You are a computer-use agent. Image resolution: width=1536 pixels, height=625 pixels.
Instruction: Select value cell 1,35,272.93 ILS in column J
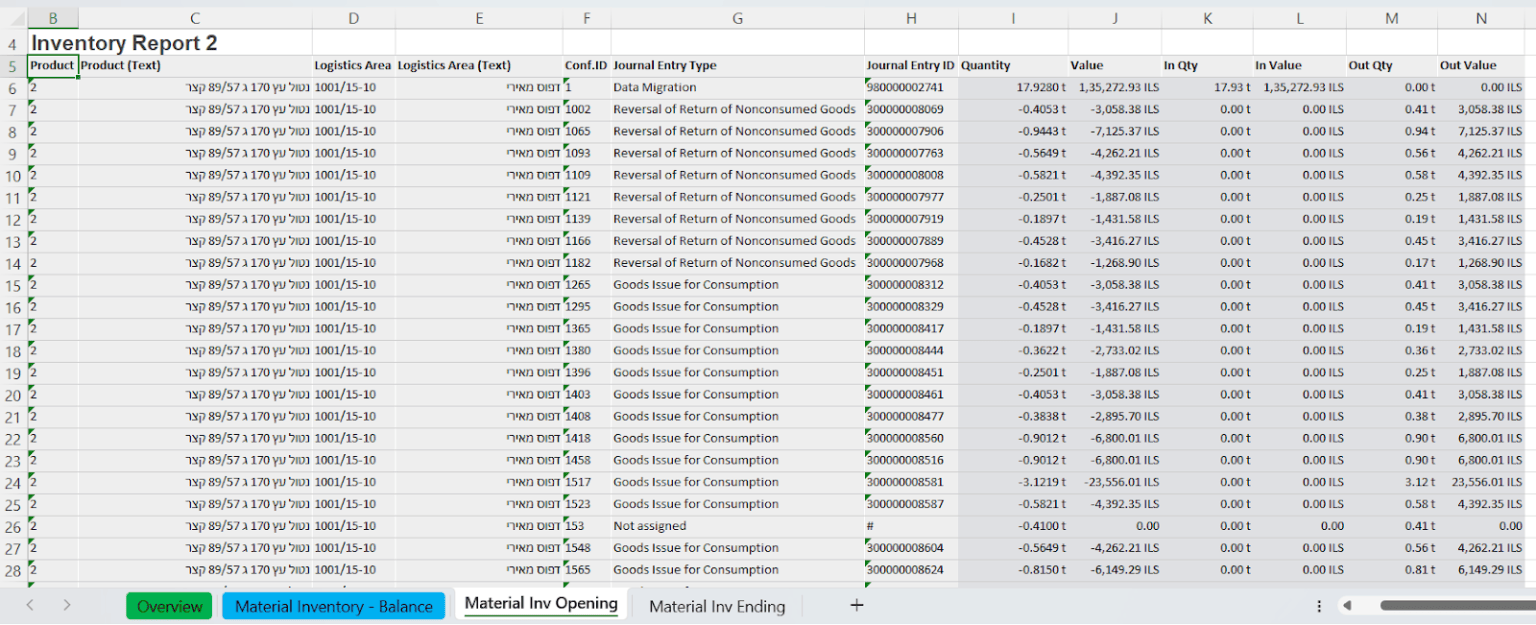tap(1115, 88)
